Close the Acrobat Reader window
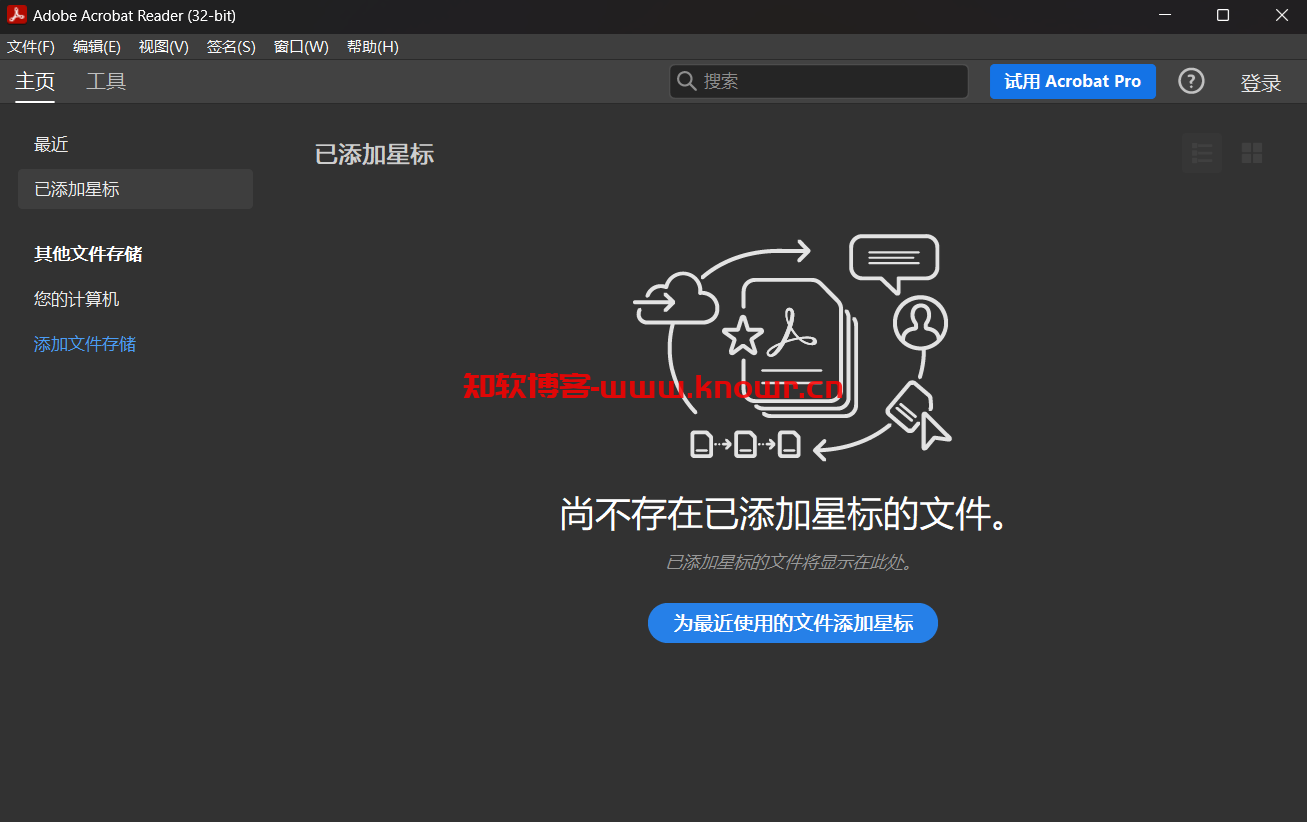 point(1281,15)
